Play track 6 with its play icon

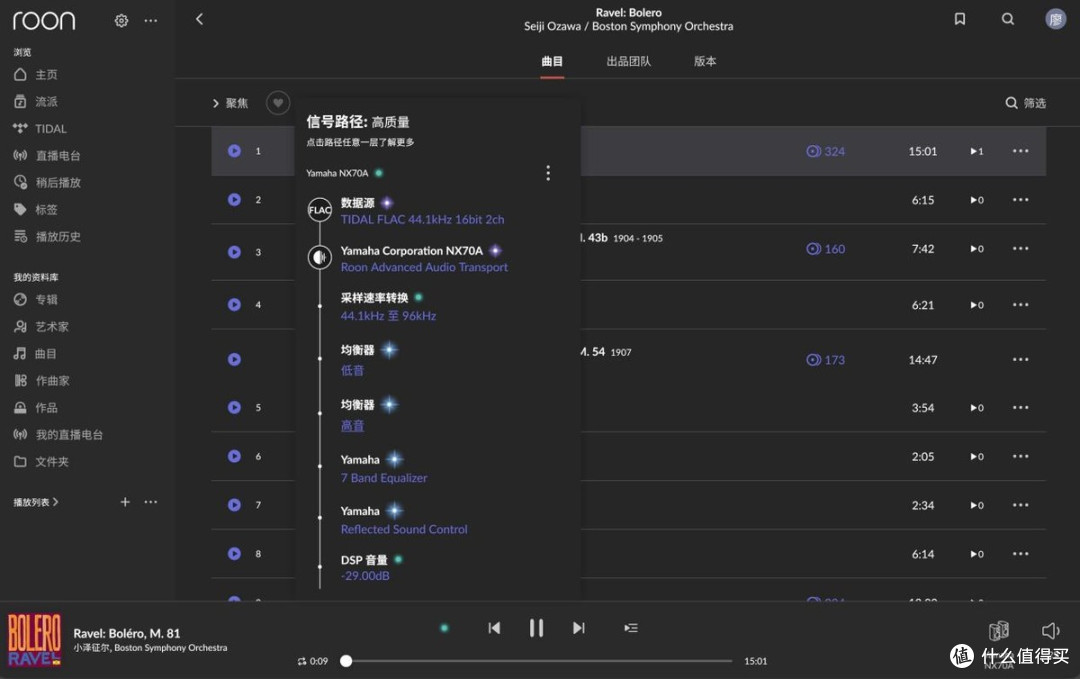point(234,456)
